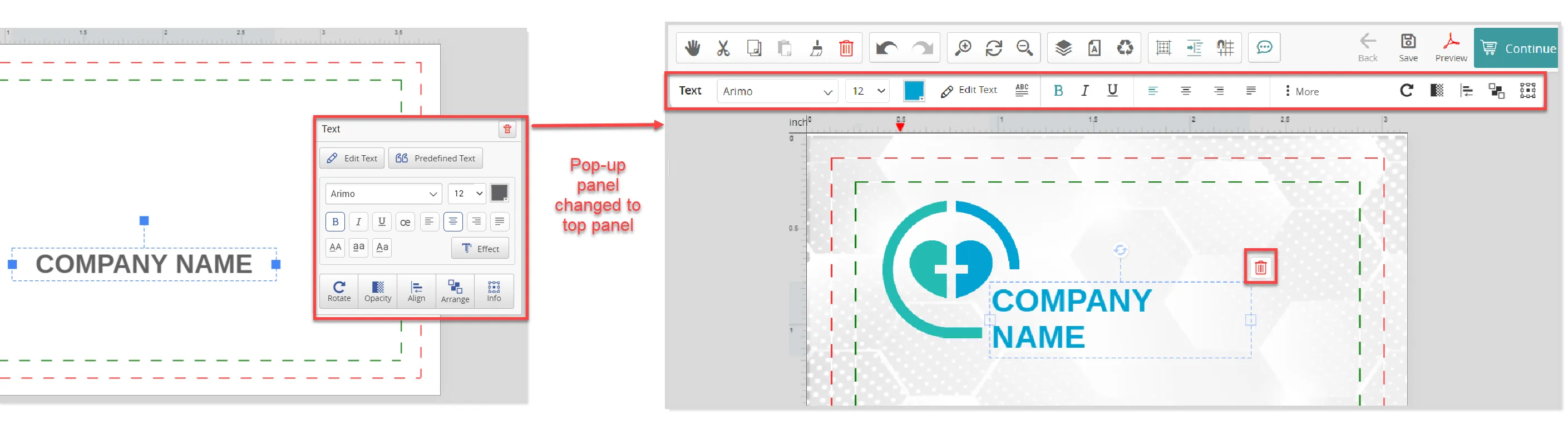Click the paste clipboard icon
1568x434 pixels.
(x=785, y=48)
